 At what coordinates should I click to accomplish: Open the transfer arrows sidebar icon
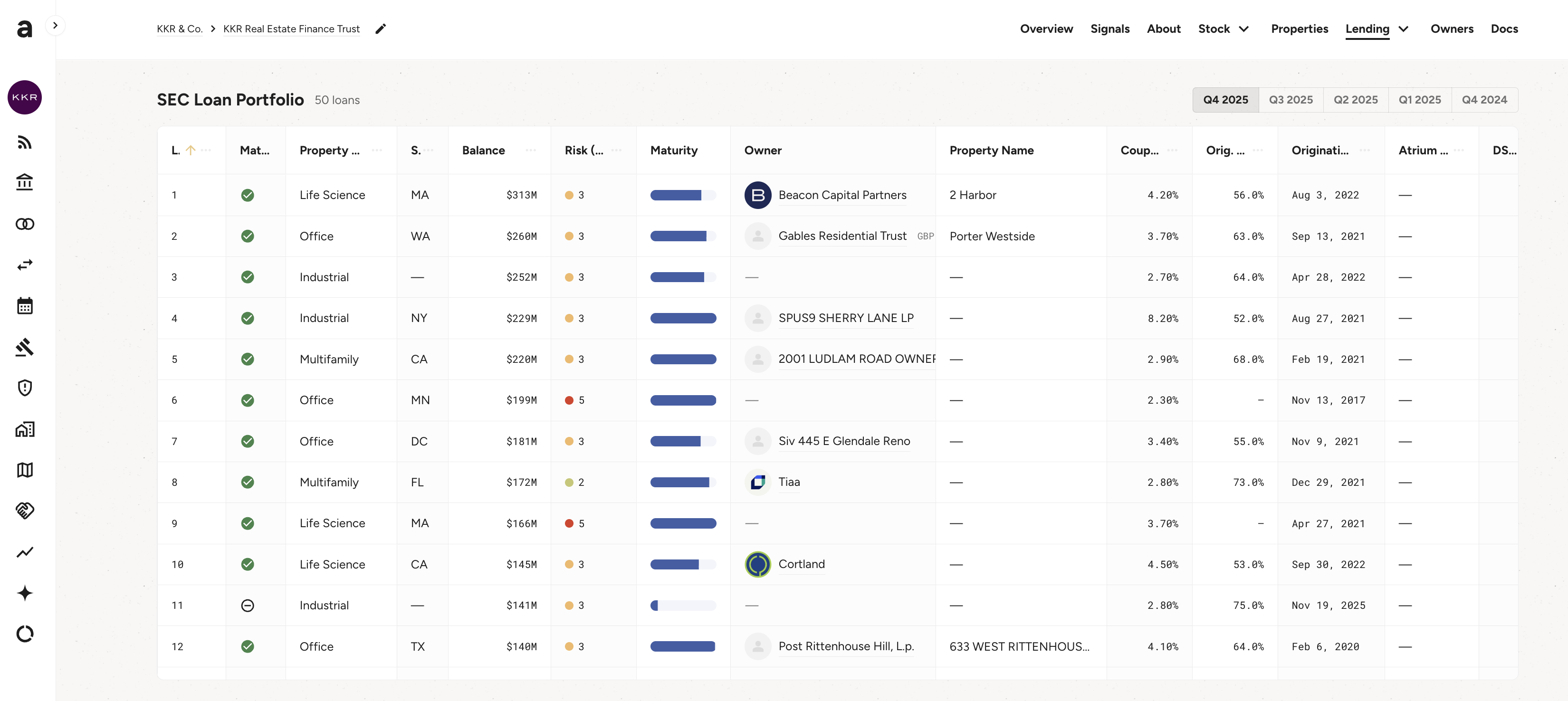click(24, 265)
